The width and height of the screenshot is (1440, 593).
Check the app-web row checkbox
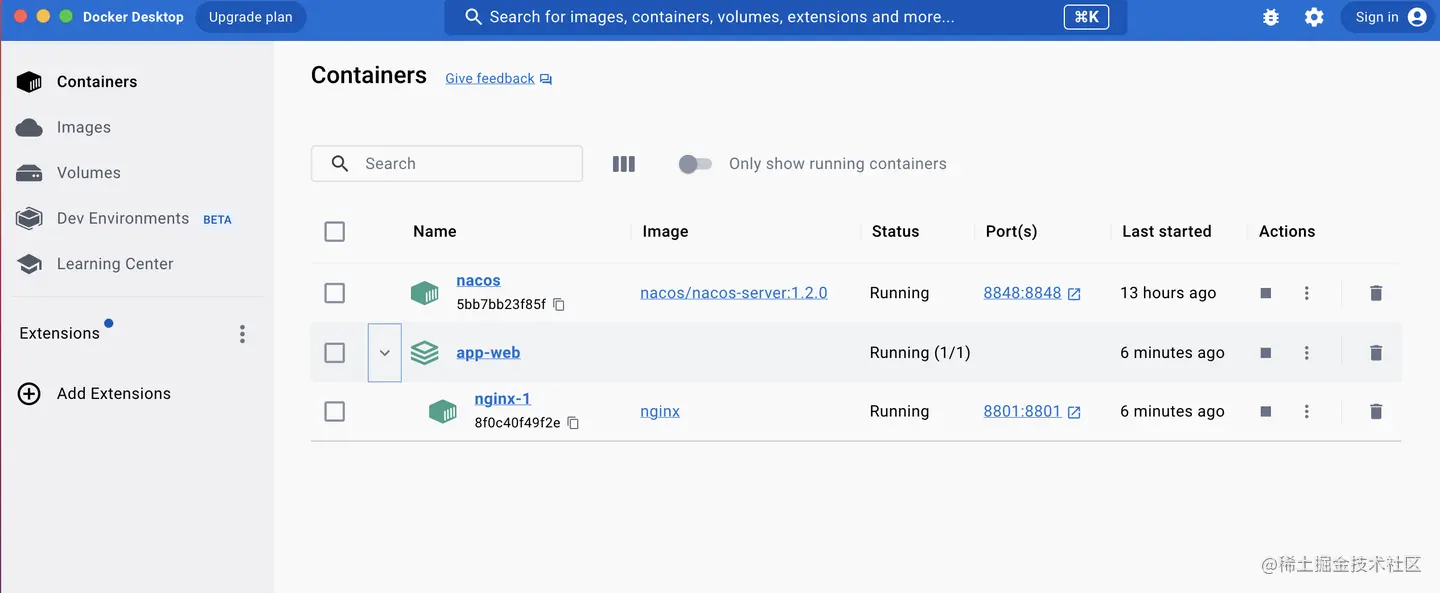point(335,353)
